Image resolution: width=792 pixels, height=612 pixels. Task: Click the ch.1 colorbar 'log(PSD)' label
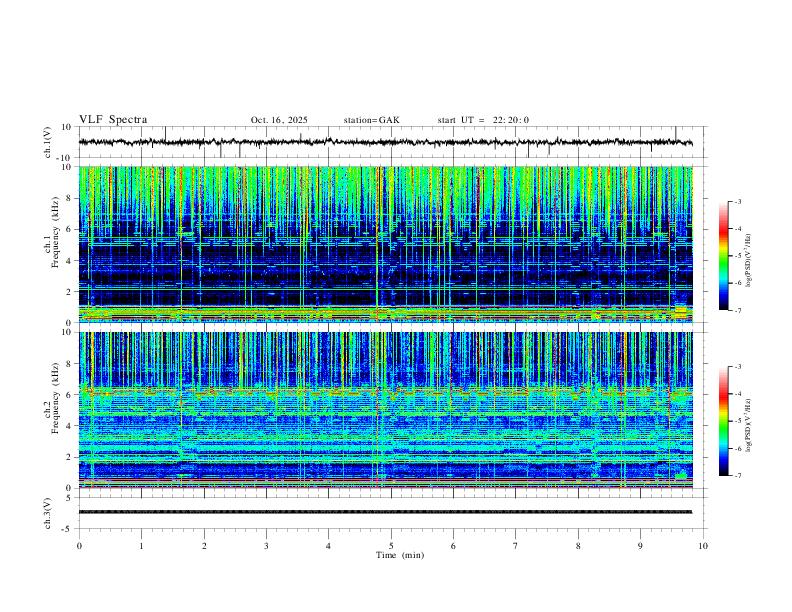tap(748, 261)
